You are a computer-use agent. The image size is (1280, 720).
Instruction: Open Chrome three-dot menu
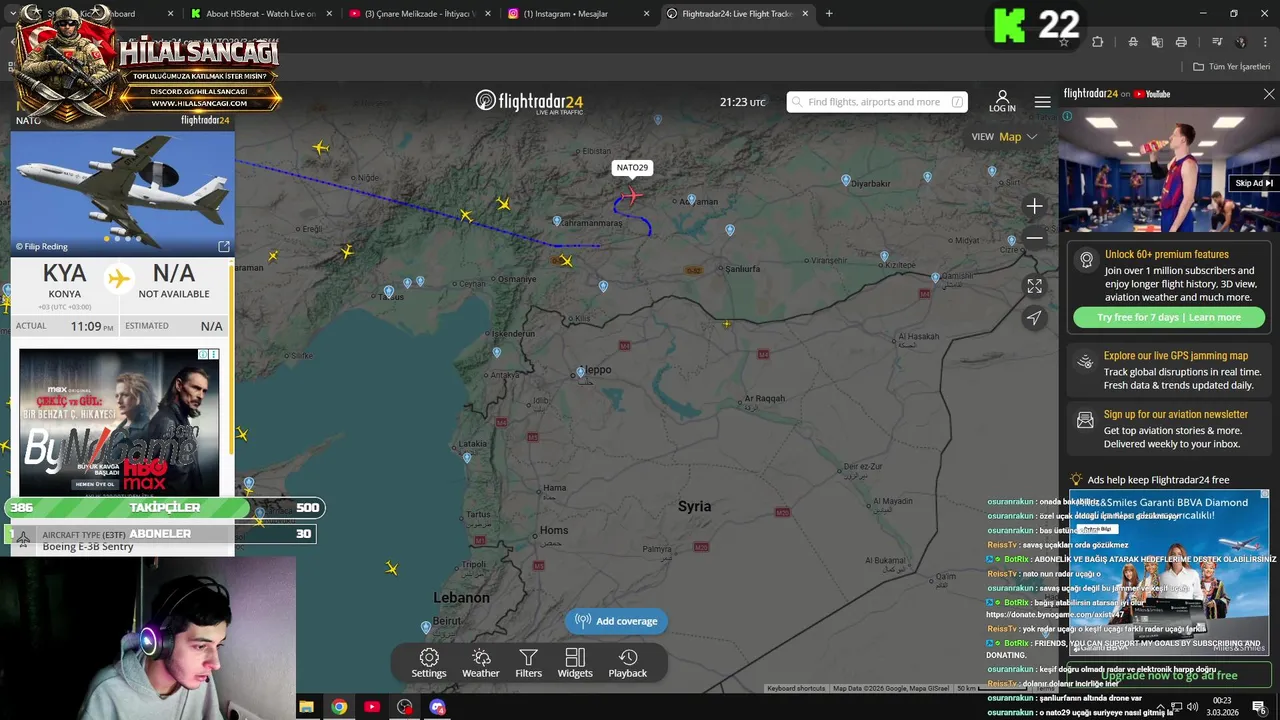(x=1265, y=42)
